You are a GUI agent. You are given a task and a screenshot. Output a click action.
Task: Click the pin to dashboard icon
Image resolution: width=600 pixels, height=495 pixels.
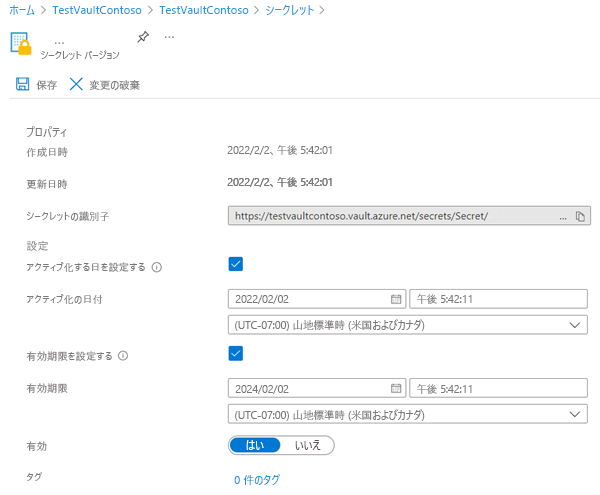(143, 37)
